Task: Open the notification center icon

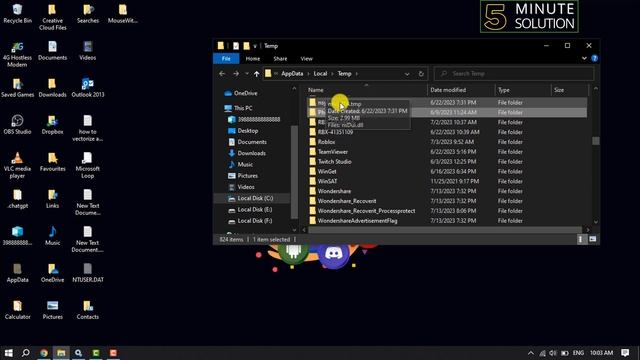Action: (x=625, y=353)
